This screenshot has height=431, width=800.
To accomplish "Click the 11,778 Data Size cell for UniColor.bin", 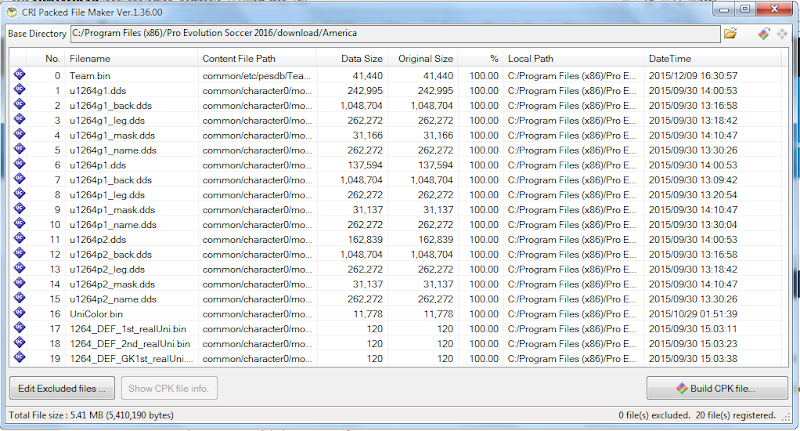I will click(x=368, y=314).
